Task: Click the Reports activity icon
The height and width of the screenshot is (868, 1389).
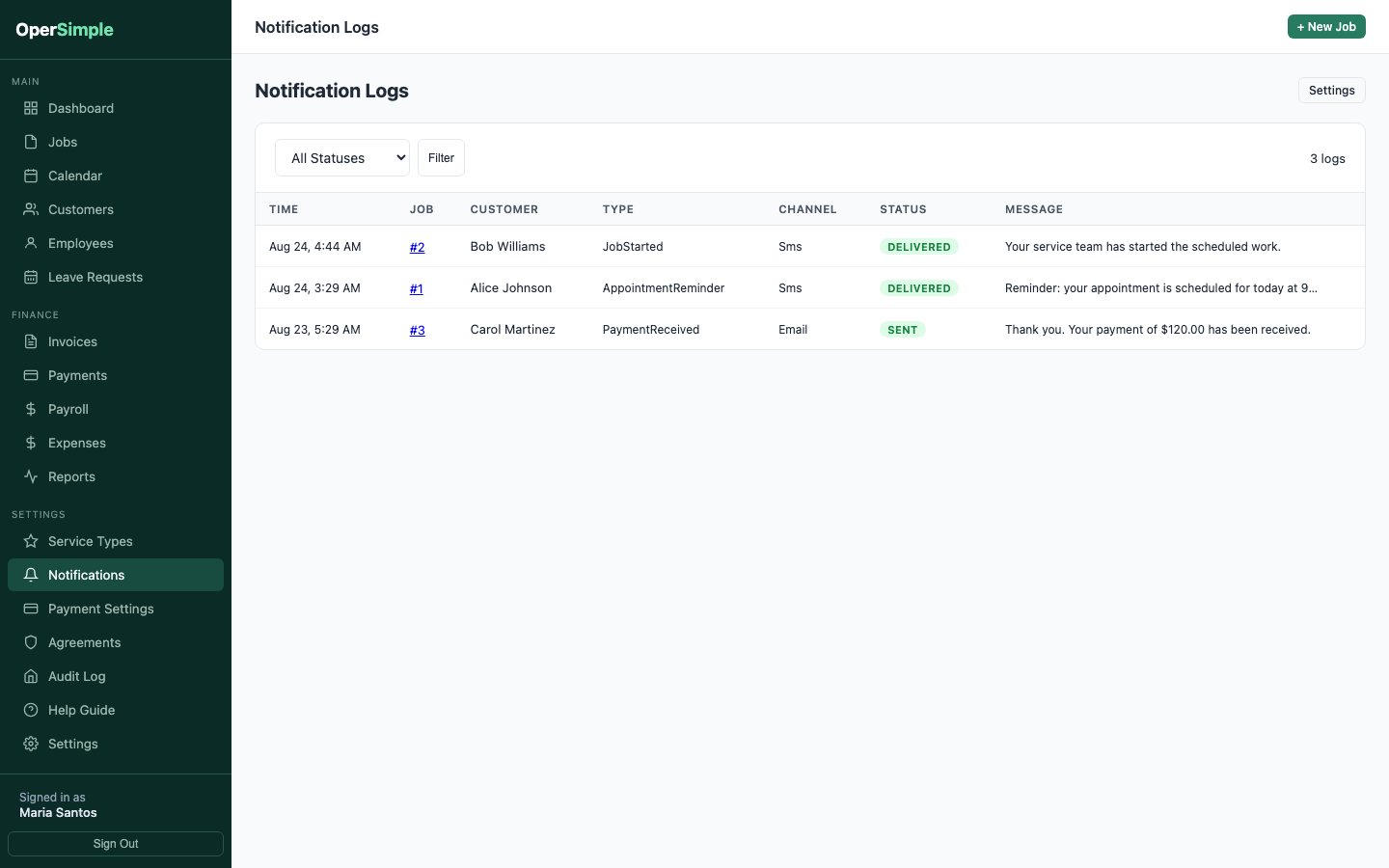Action: (31, 476)
